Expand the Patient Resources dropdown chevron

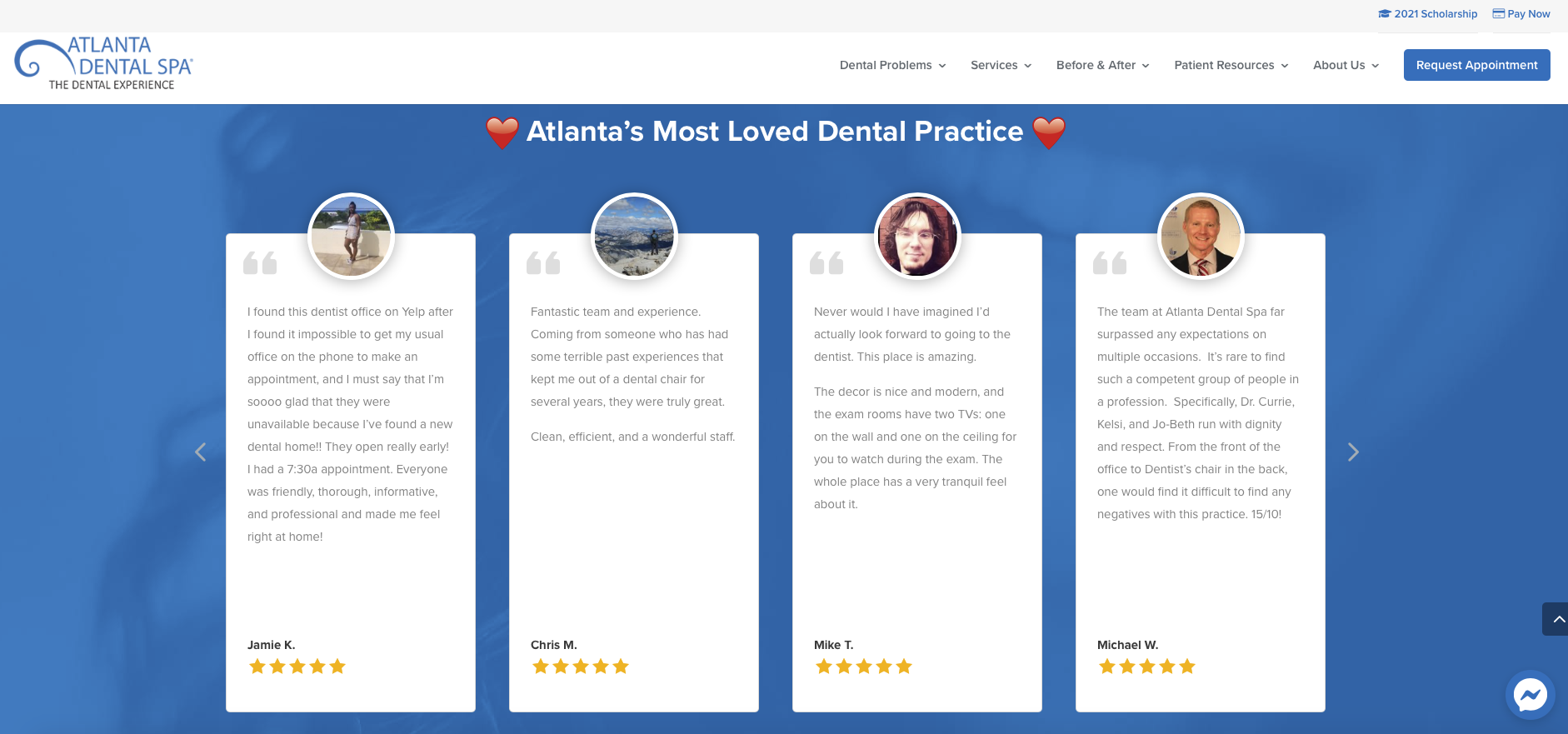[1285, 66]
